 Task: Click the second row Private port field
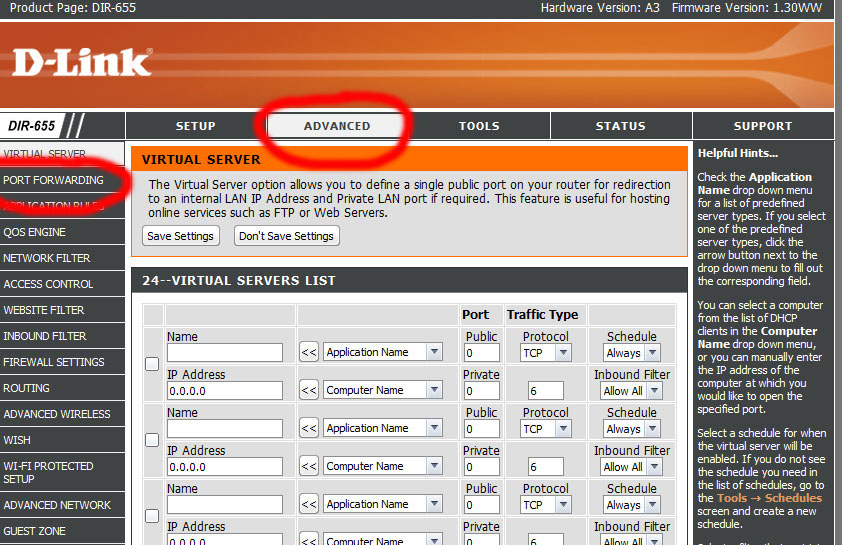click(x=482, y=467)
